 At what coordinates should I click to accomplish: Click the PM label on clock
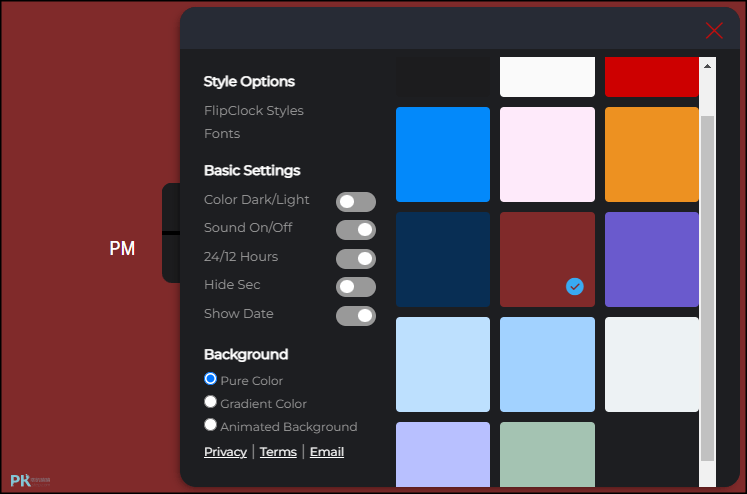[122, 248]
